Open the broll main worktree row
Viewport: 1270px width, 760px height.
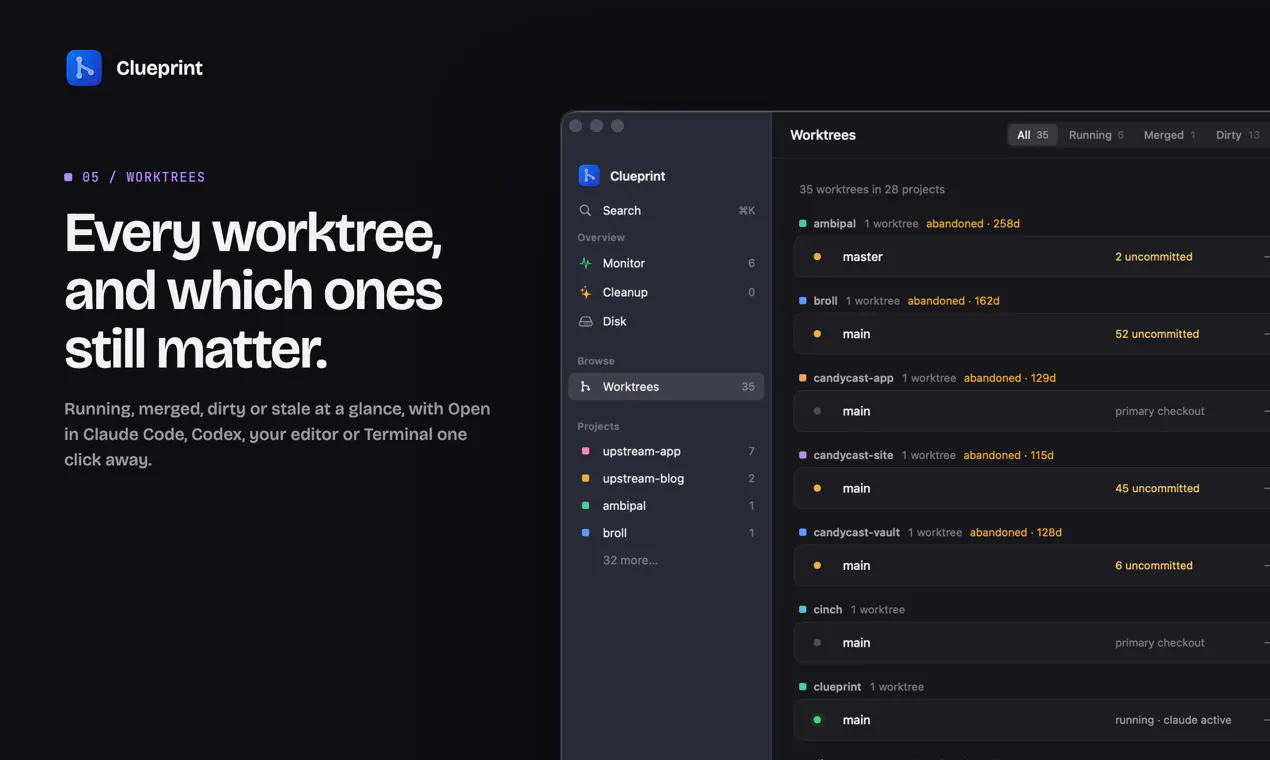tap(1032, 334)
